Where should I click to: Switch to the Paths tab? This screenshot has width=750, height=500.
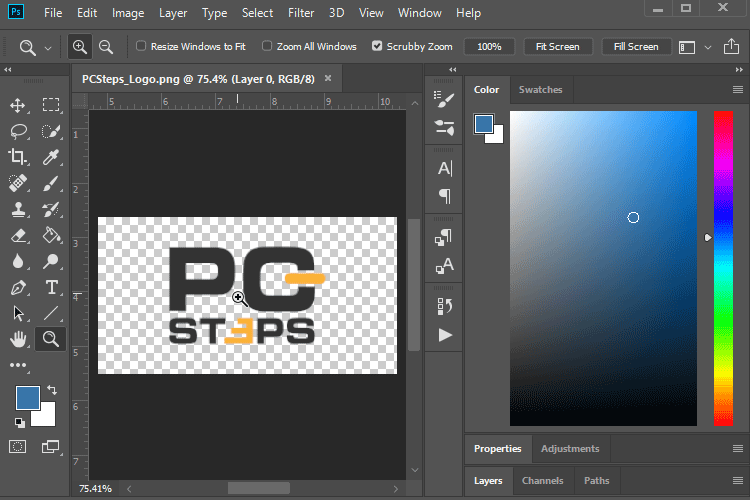click(x=596, y=480)
